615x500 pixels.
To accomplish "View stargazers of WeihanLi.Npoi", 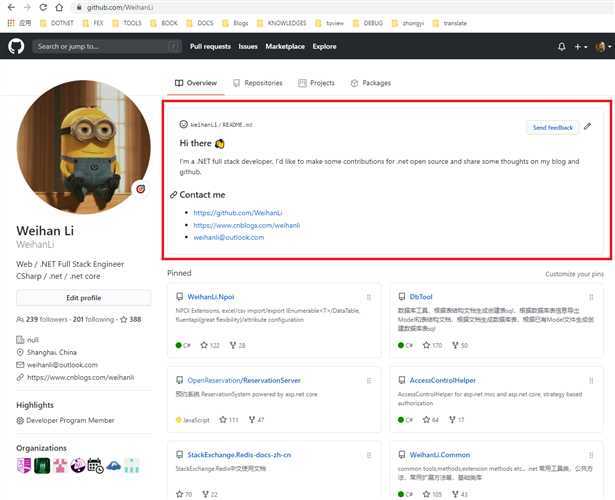I will tap(210, 345).
